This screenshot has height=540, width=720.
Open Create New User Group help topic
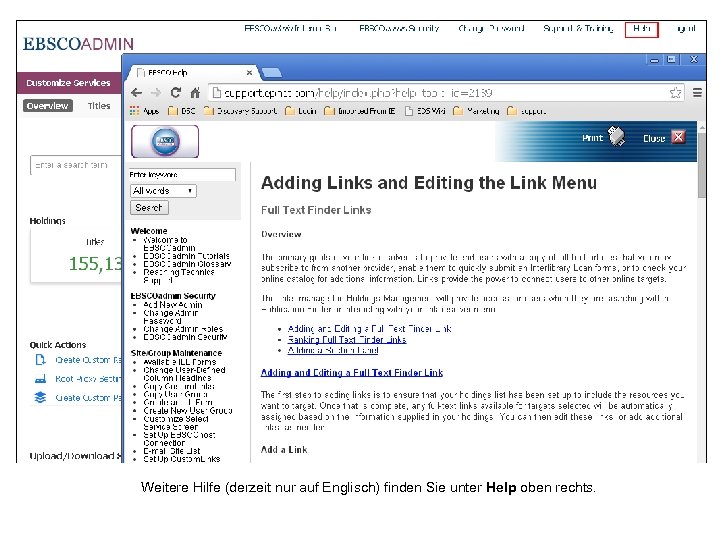[187, 411]
